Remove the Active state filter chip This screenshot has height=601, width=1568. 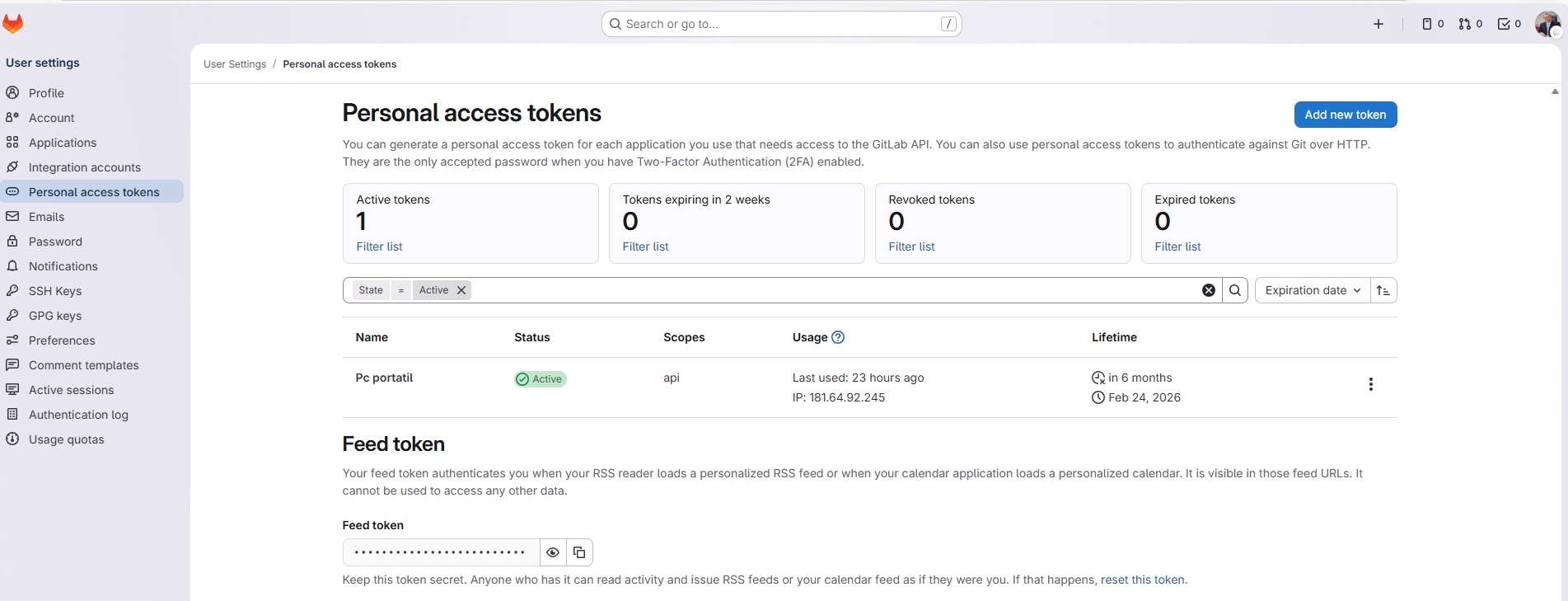[x=461, y=290]
